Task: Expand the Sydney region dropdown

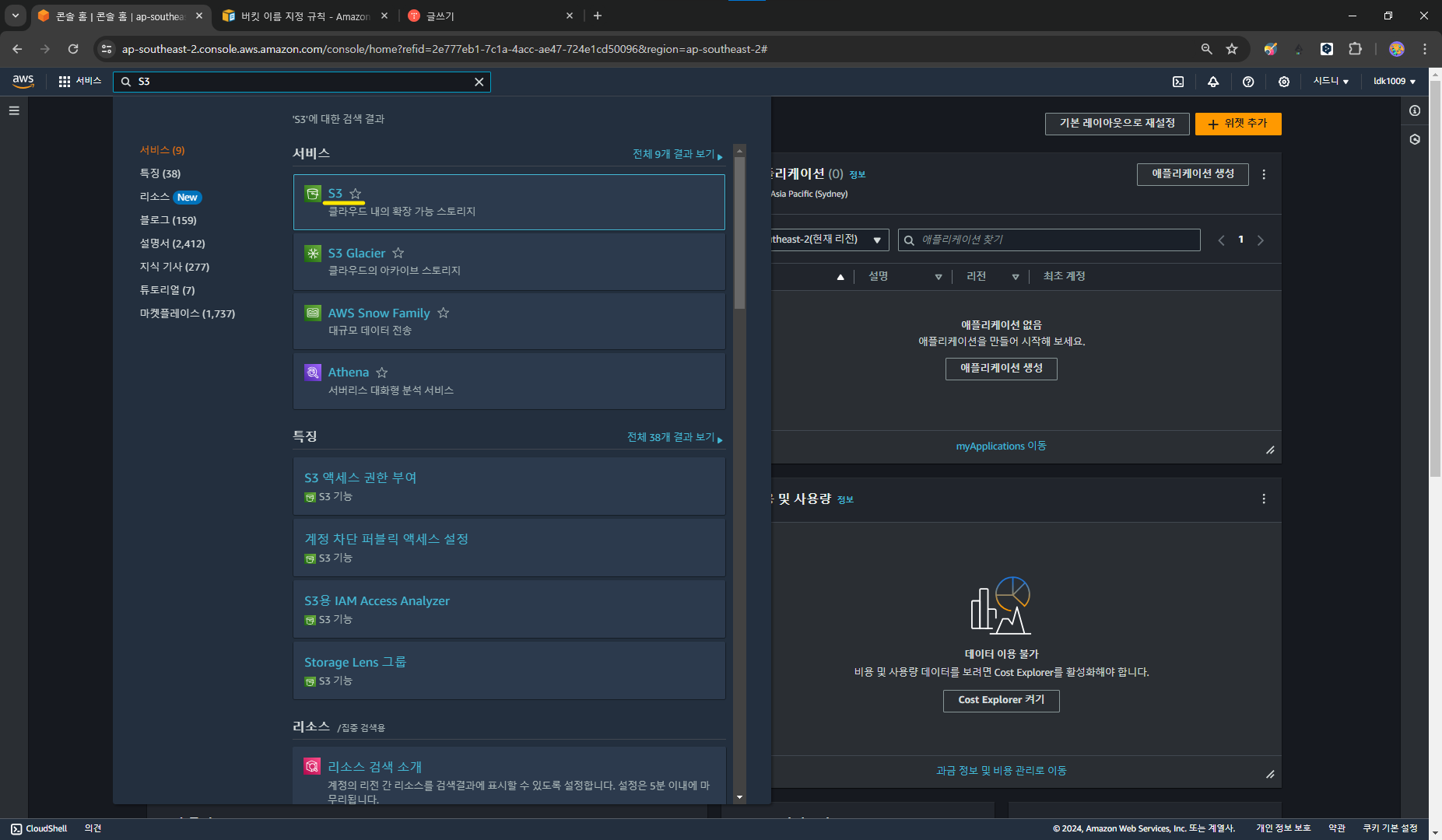Action: (1331, 81)
